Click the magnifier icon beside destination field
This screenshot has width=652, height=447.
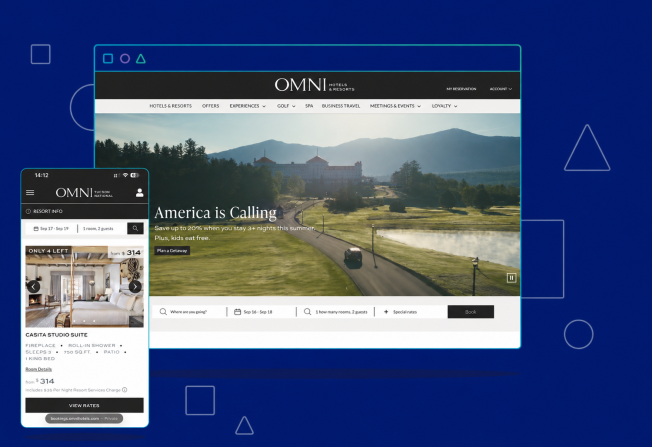163,312
